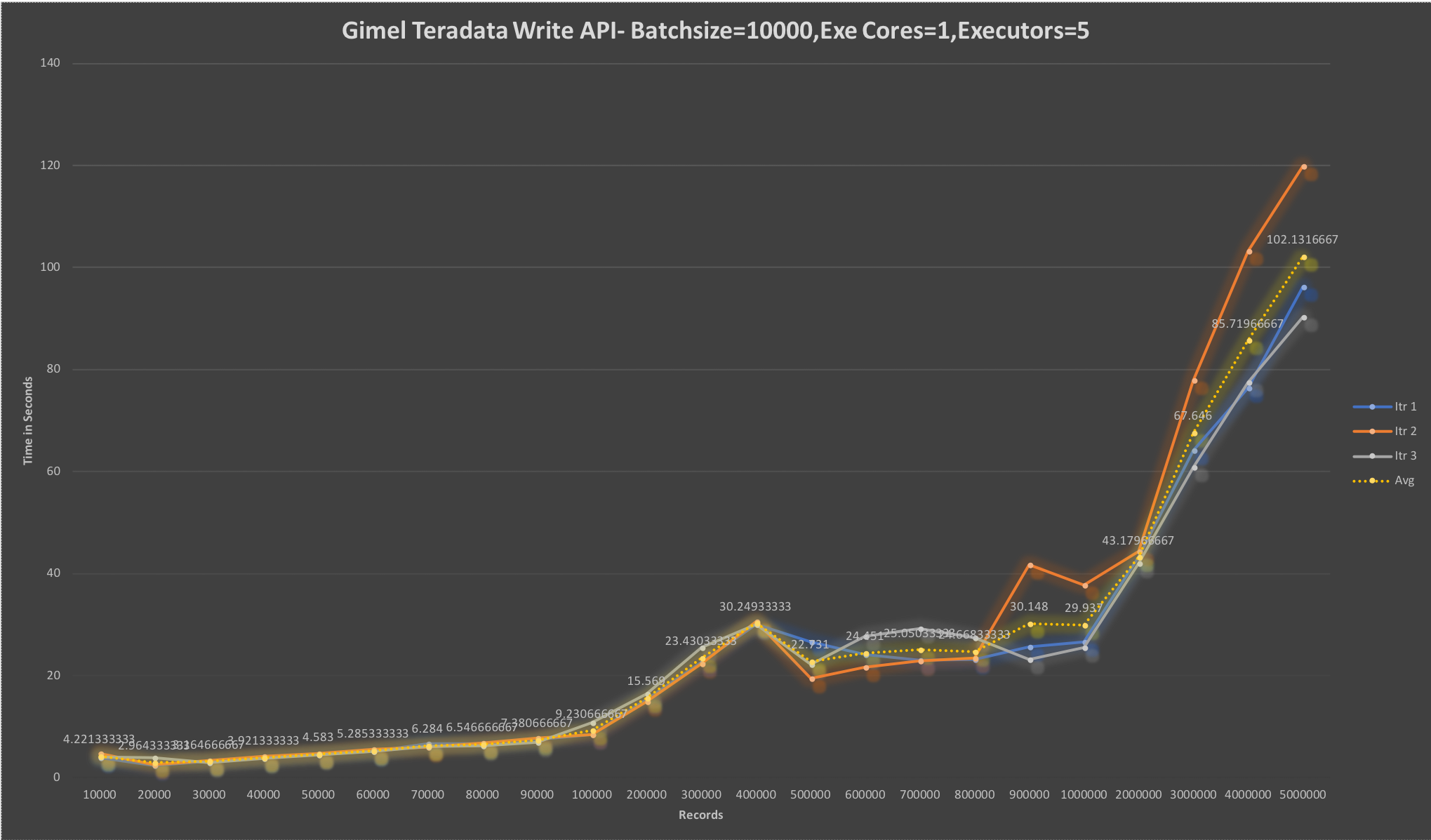Click the 15.569 data label
1431x840 pixels.
tap(646, 681)
